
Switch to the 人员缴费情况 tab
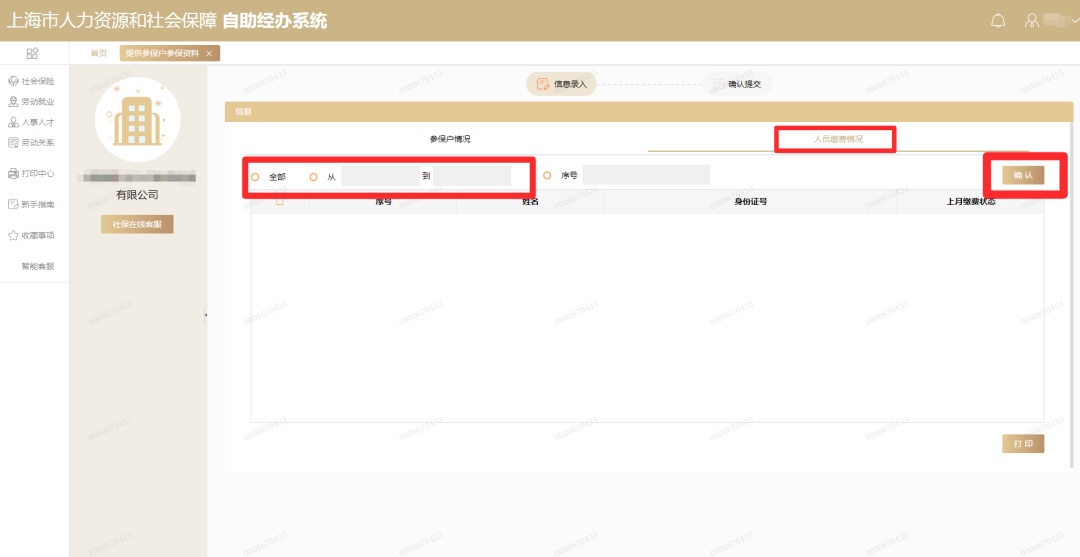tap(837, 139)
